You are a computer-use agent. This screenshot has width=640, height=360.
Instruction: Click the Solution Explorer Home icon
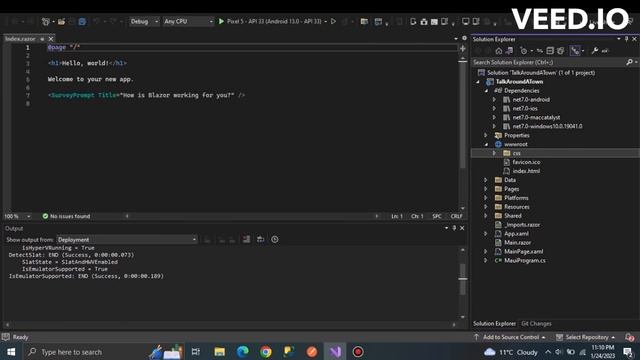[499, 51]
